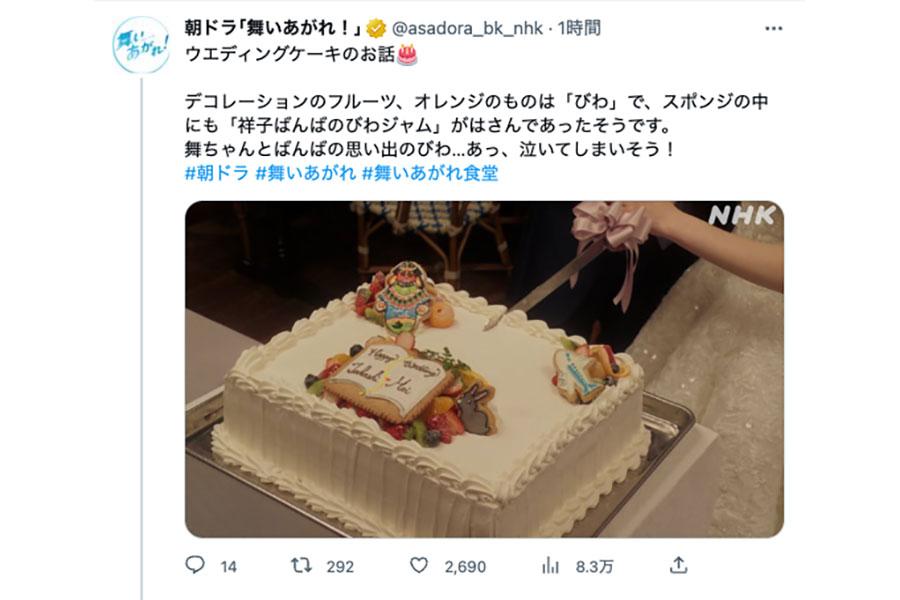Click the retweet count 292
Screen dimensions: 900x600
pyautogui.click(x=340, y=567)
